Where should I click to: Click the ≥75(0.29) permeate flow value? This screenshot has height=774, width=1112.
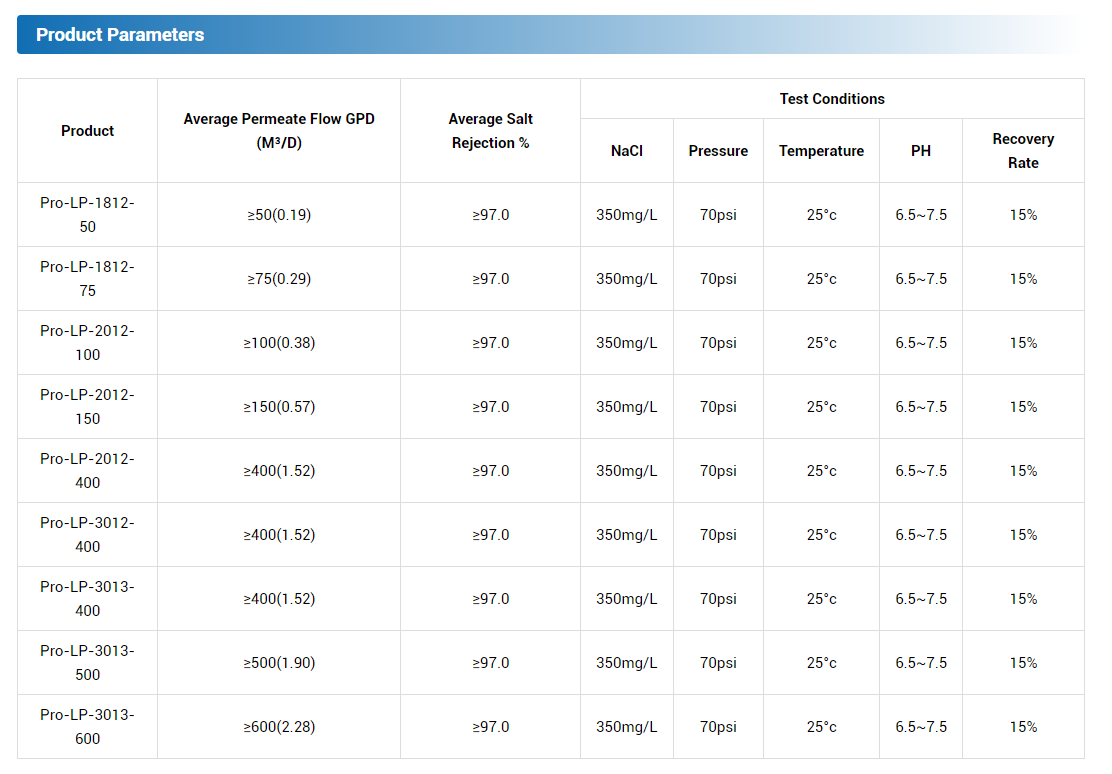[279, 279]
